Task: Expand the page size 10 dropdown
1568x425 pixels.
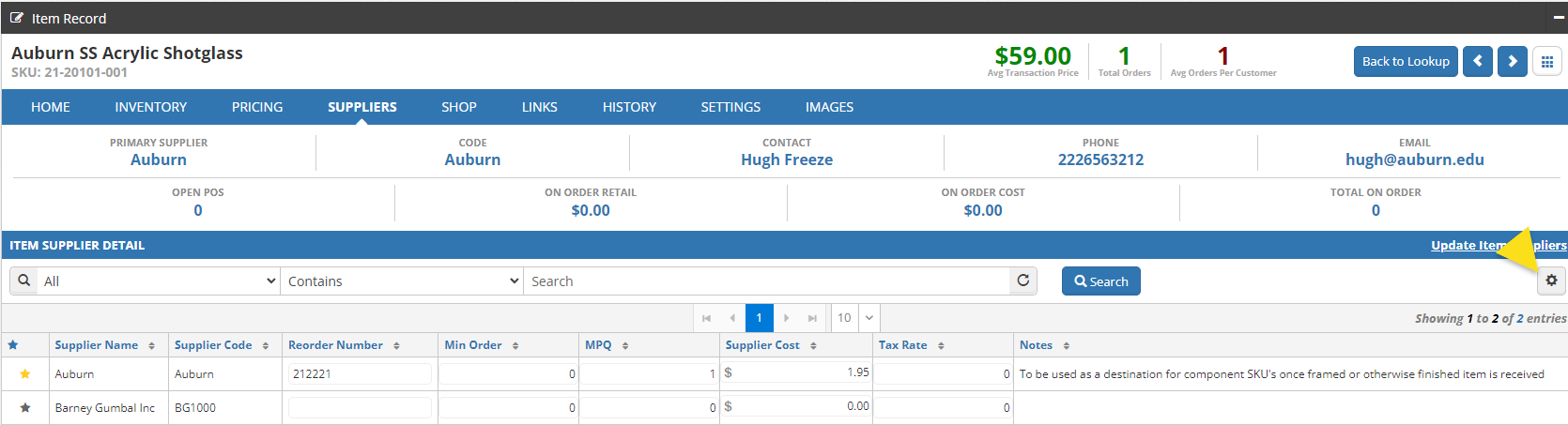Action: 869,318
